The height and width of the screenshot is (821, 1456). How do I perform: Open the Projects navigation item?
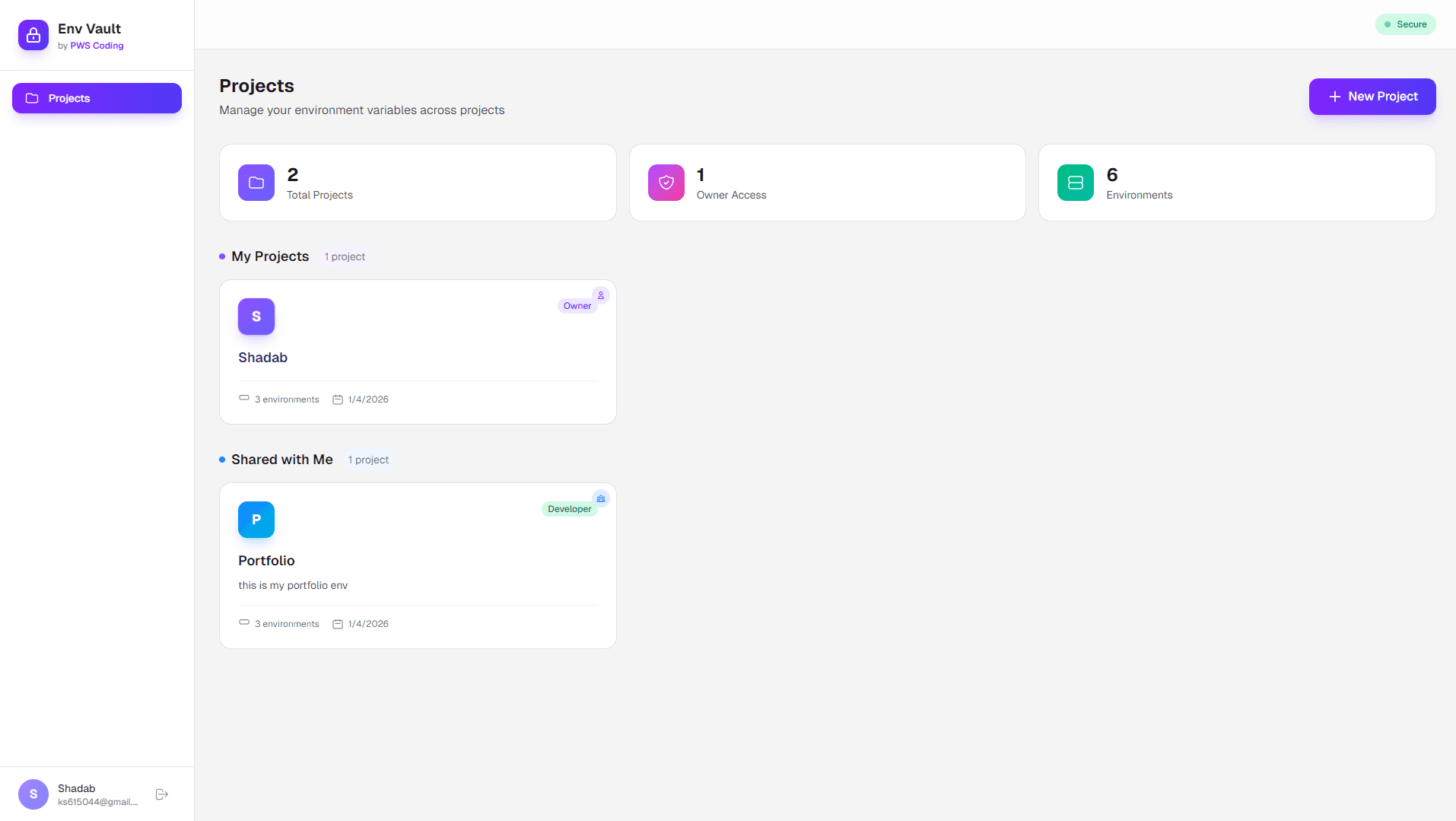[96, 98]
